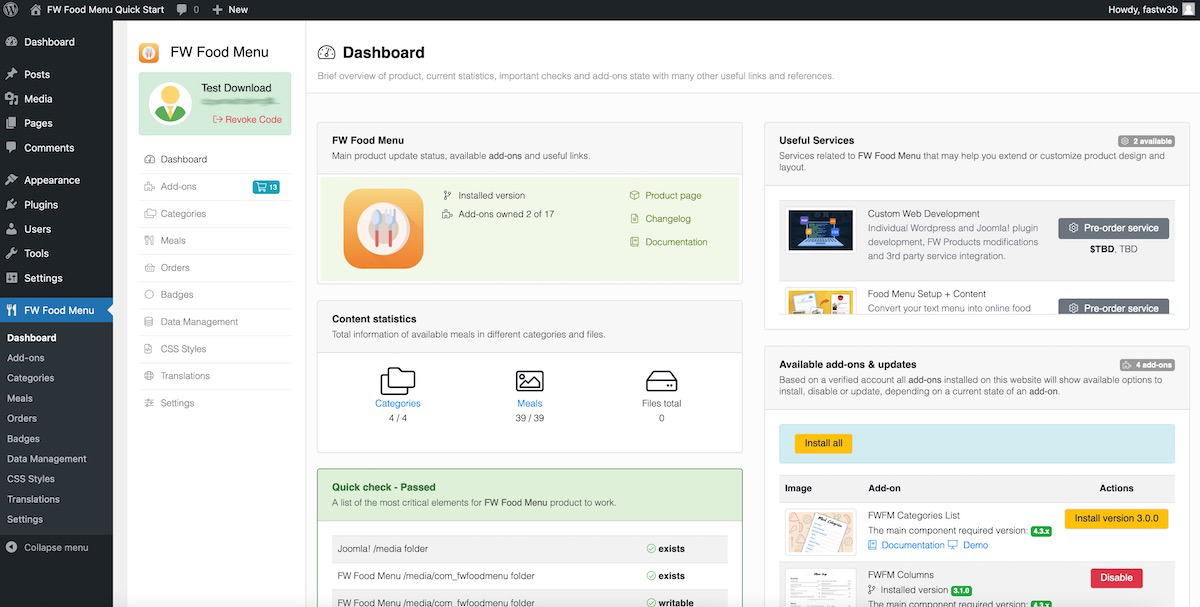Click the Categories folder icon in statistics
This screenshot has width=1200, height=607.
point(397,381)
